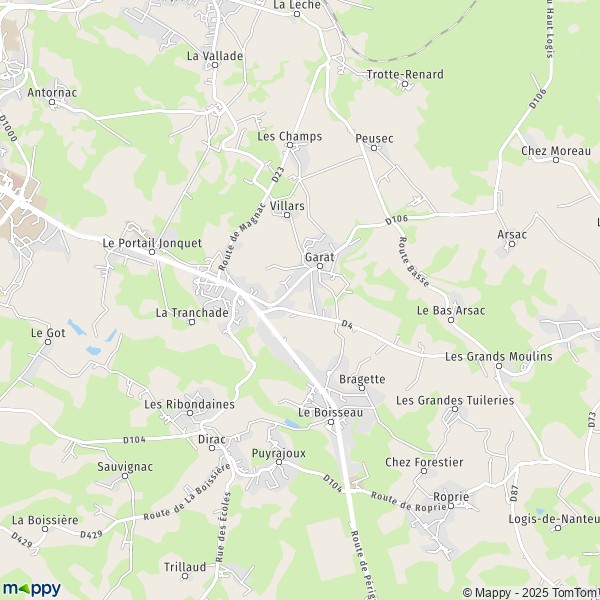Click the Les Ribondaines marker
600x600 pixels.
pyautogui.click(x=190, y=413)
